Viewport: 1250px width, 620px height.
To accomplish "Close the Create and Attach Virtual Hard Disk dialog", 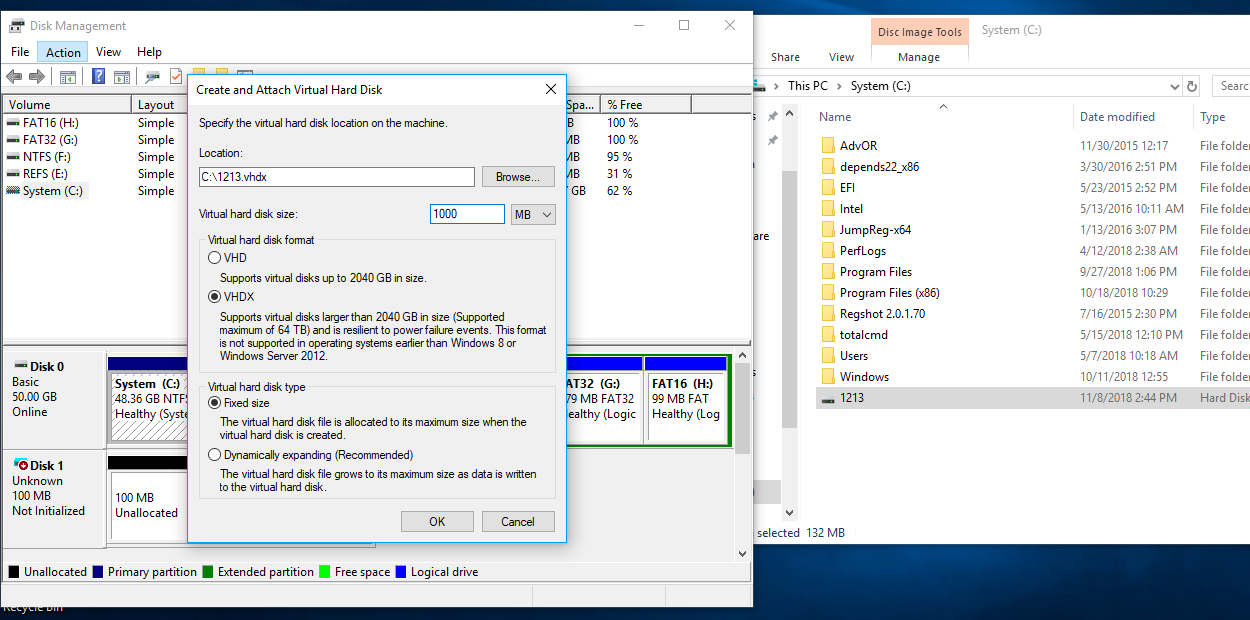I will coord(550,89).
